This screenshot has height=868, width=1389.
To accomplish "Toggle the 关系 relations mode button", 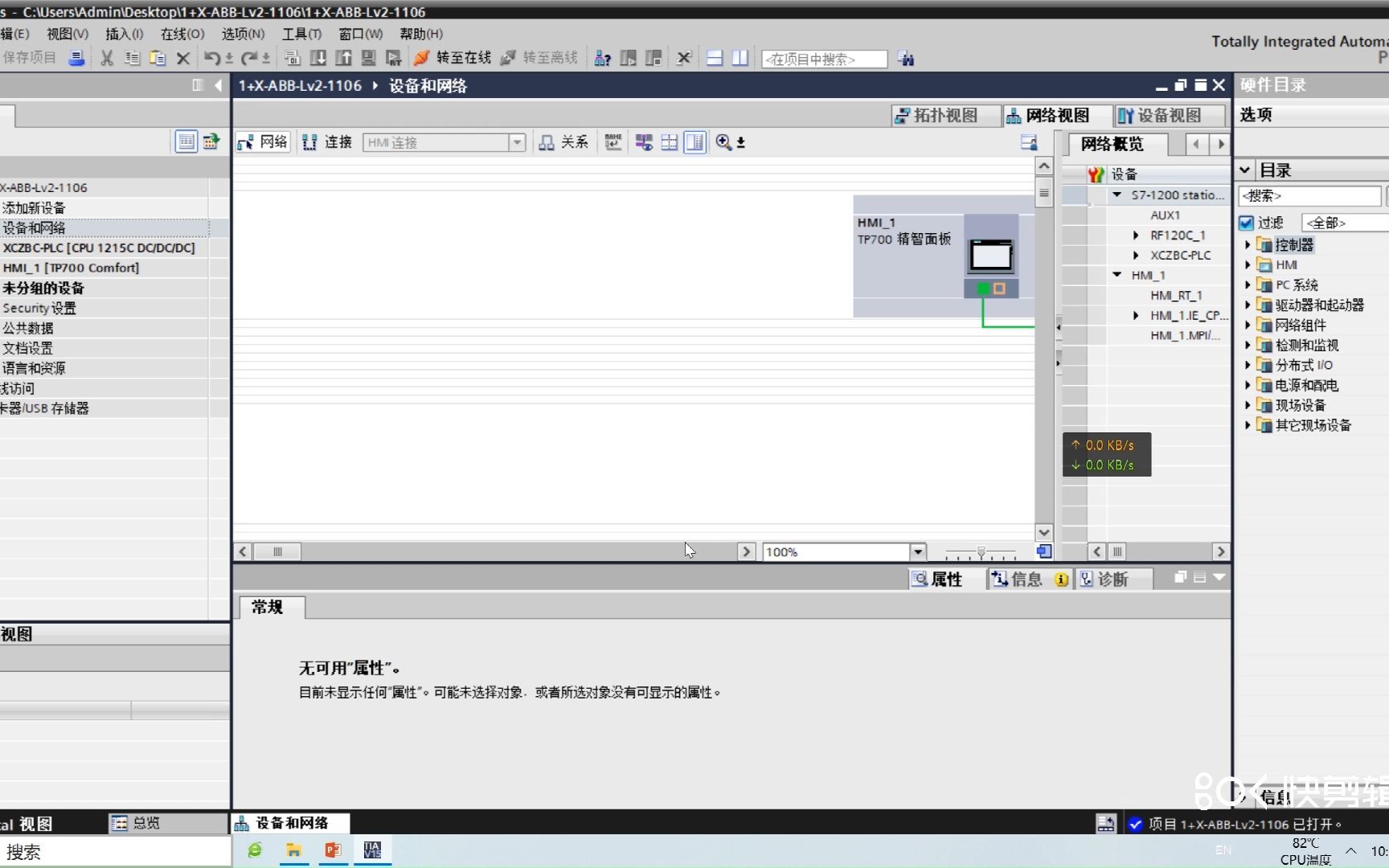I will (x=563, y=142).
